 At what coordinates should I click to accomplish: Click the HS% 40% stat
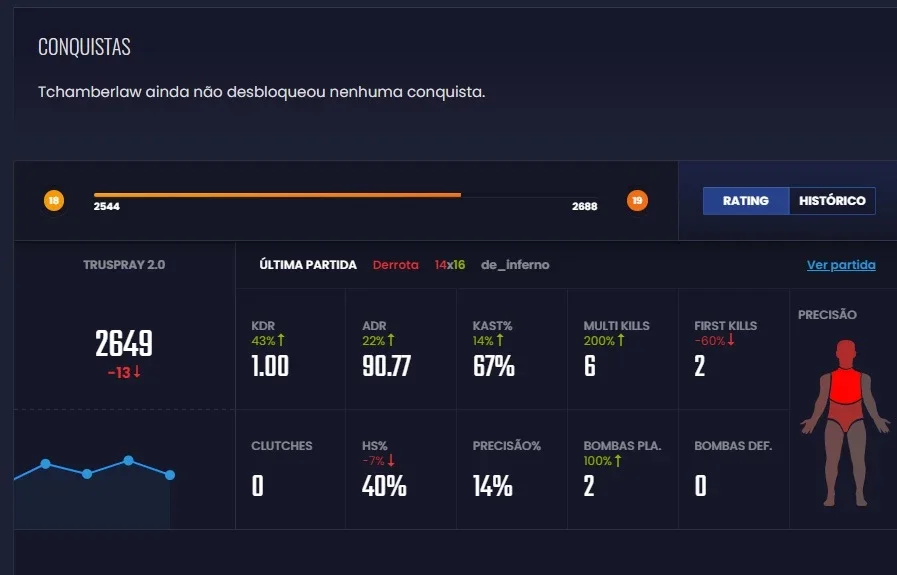click(400, 470)
